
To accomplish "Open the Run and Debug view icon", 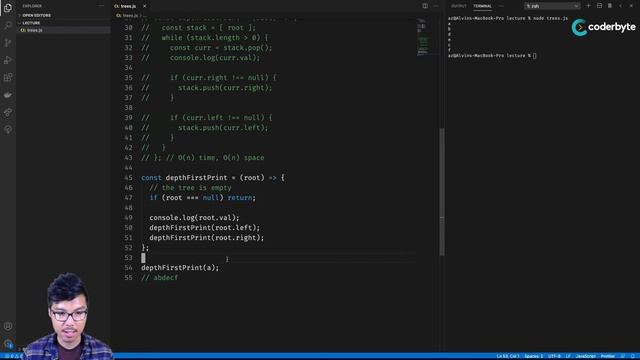I will pyautogui.click(x=8, y=60).
